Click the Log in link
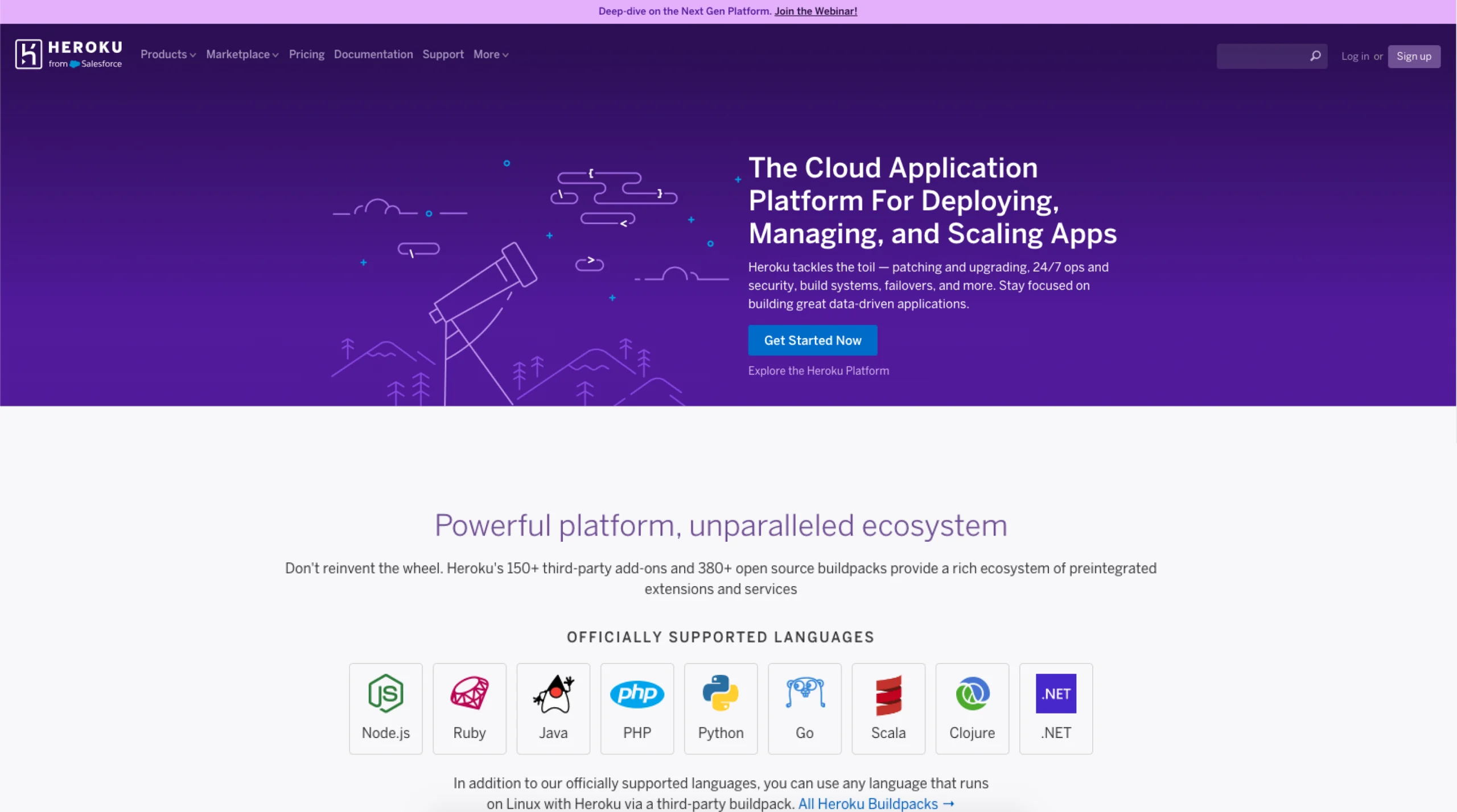The image size is (1457, 812). pos(1355,56)
